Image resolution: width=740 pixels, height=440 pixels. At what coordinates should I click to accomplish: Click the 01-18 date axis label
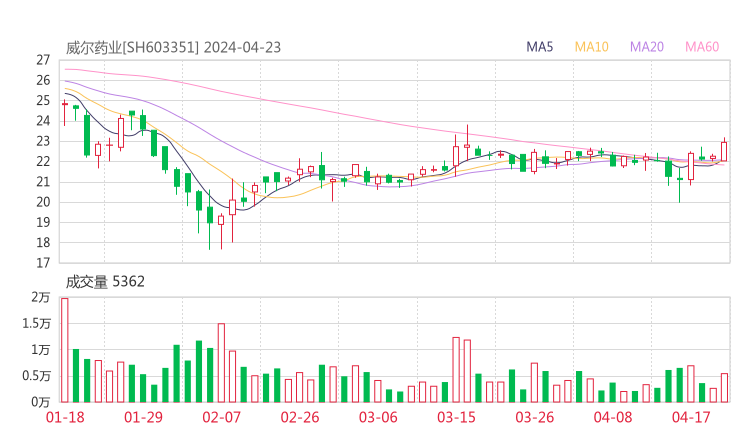pos(65,417)
